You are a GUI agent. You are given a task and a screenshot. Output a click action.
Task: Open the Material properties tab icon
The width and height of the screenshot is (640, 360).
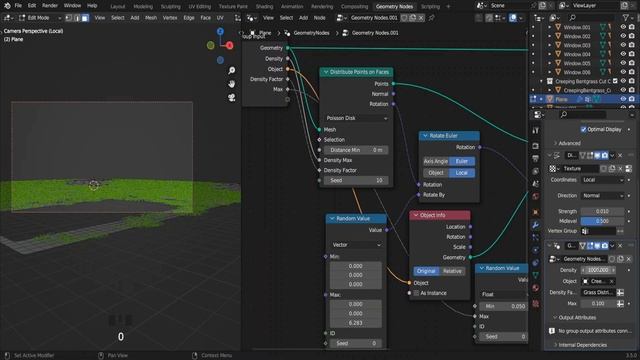(x=536, y=288)
